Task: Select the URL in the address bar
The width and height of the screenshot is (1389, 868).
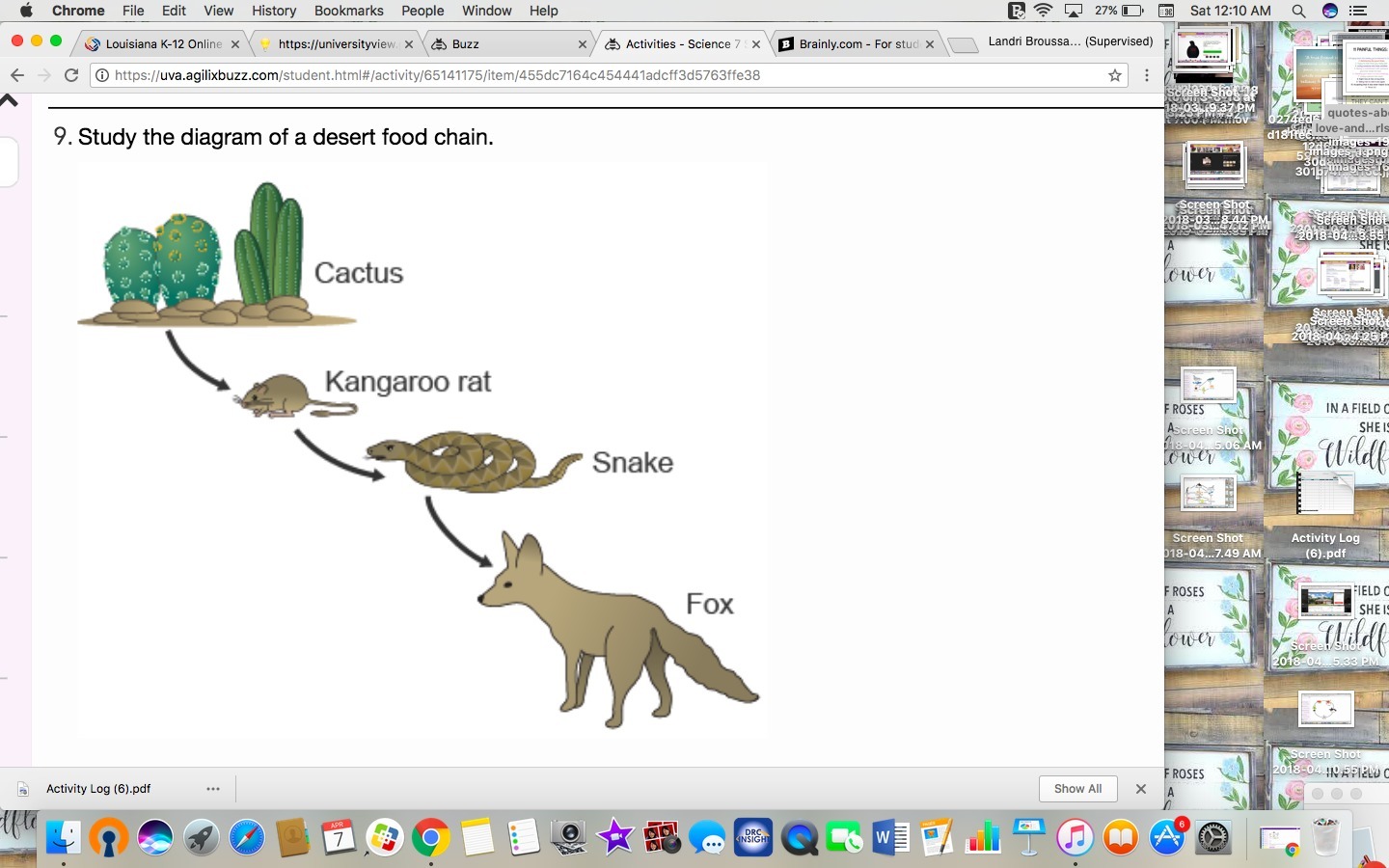Action: (x=437, y=75)
